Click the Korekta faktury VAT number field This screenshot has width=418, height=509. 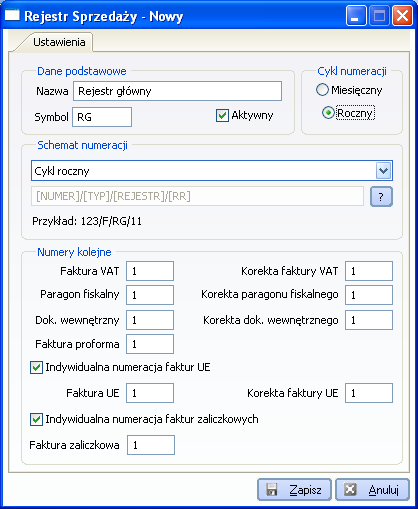coord(369,271)
